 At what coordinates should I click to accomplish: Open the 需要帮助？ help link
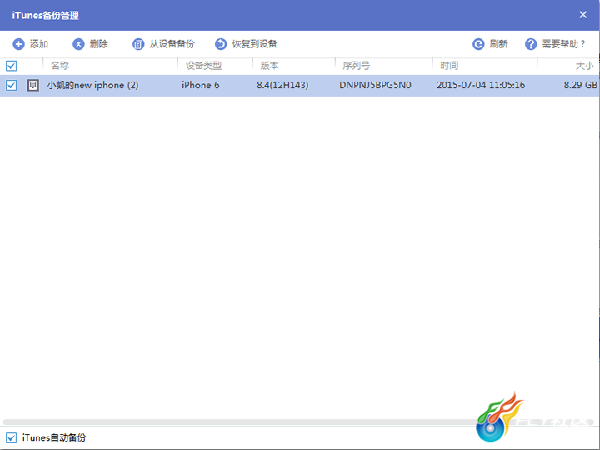coord(564,44)
